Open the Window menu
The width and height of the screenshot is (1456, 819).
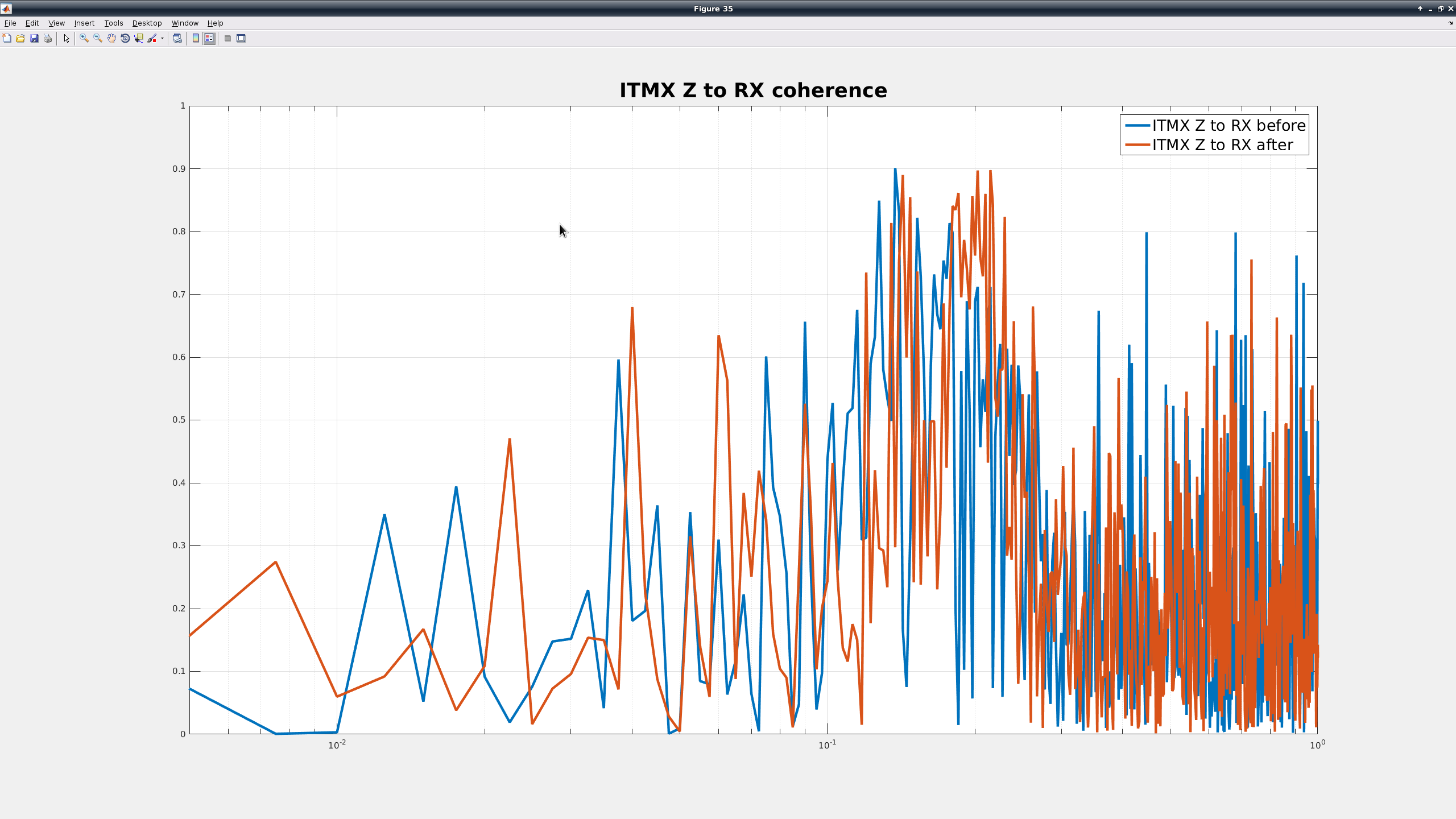[185, 23]
